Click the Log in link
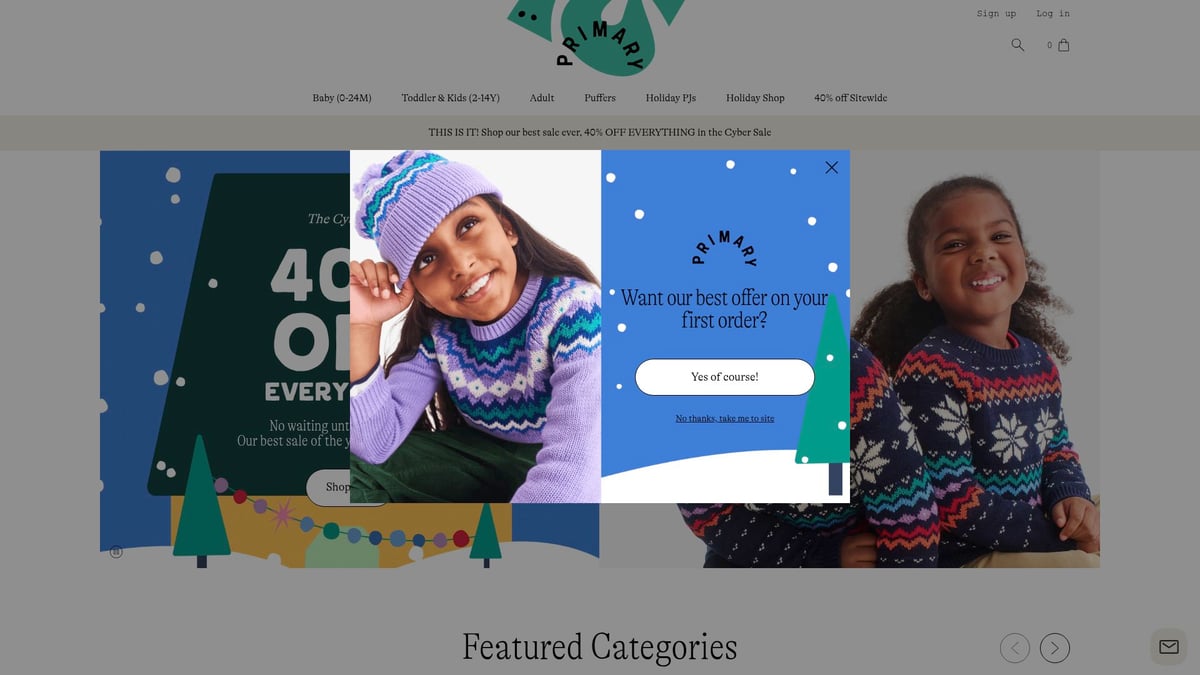 (x=1053, y=14)
